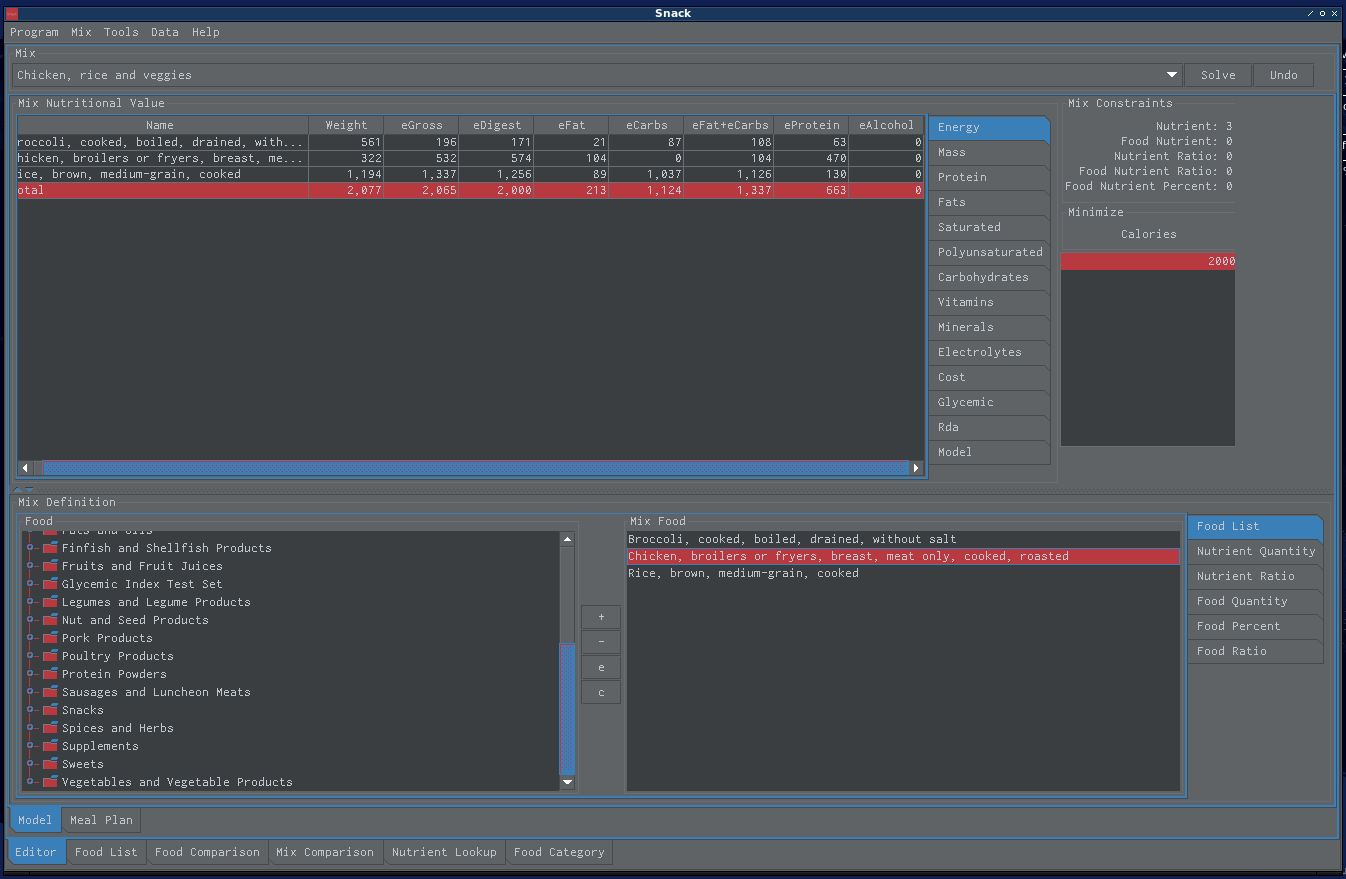The image size is (1346, 879).
Task: Expand Pork Products folder
Action: (31, 638)
